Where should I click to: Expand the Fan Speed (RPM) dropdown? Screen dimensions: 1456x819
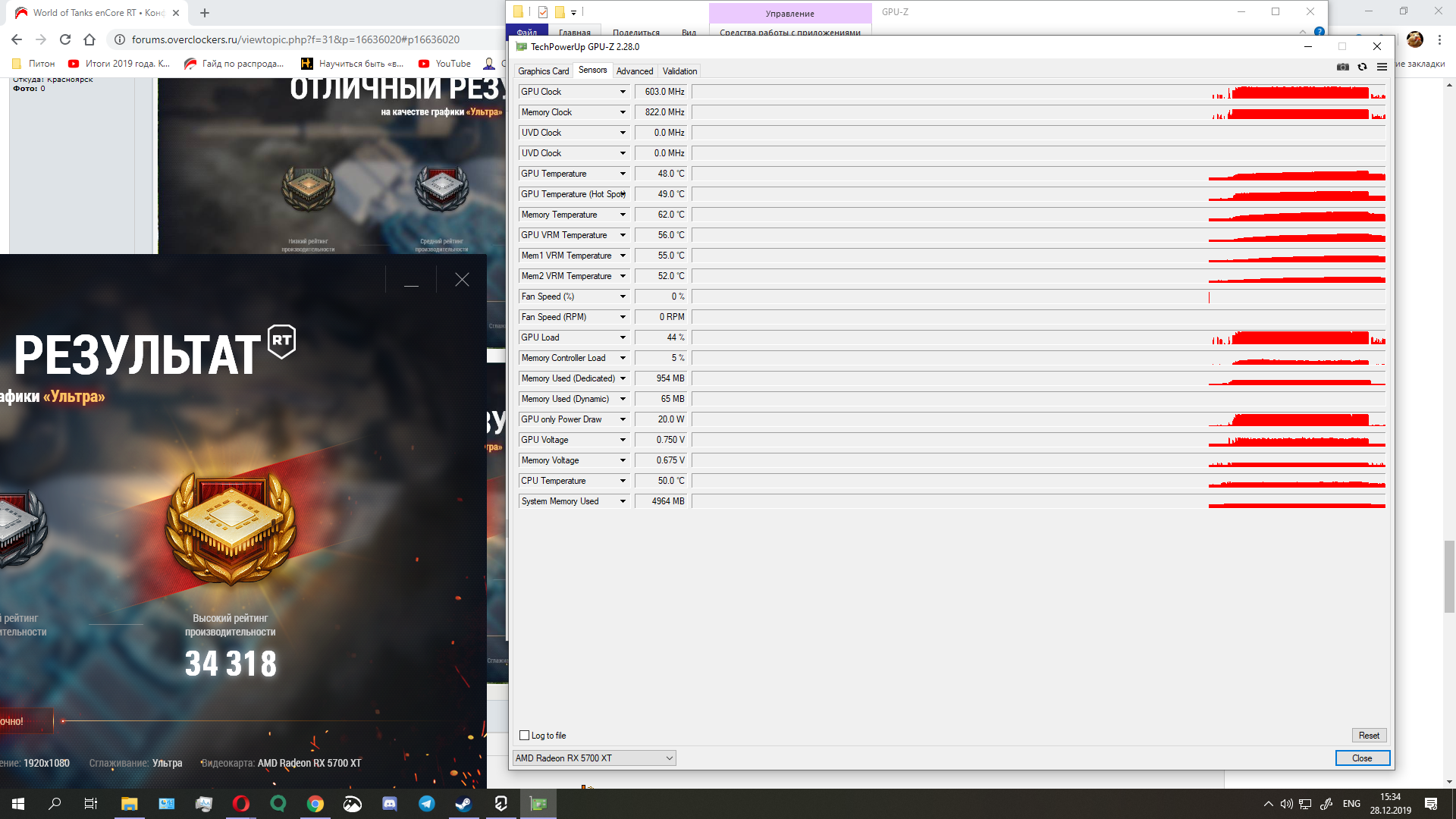623,317
